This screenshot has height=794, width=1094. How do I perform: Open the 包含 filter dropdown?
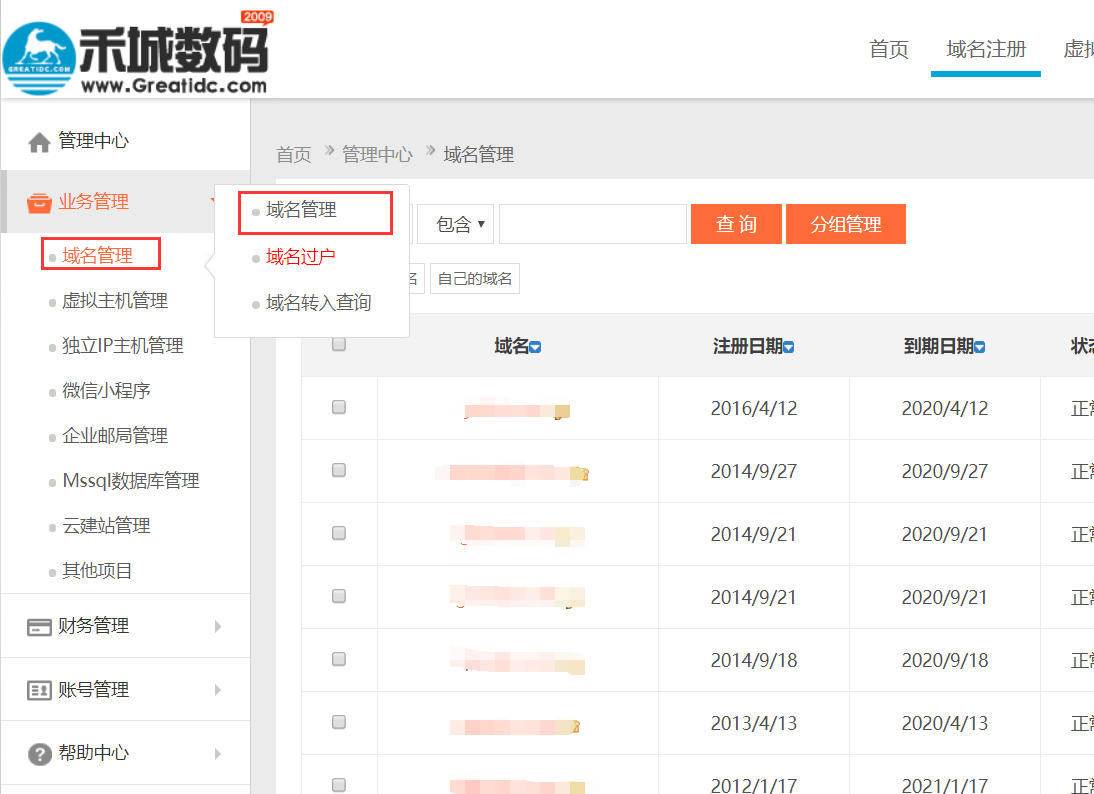click(456, 224)
